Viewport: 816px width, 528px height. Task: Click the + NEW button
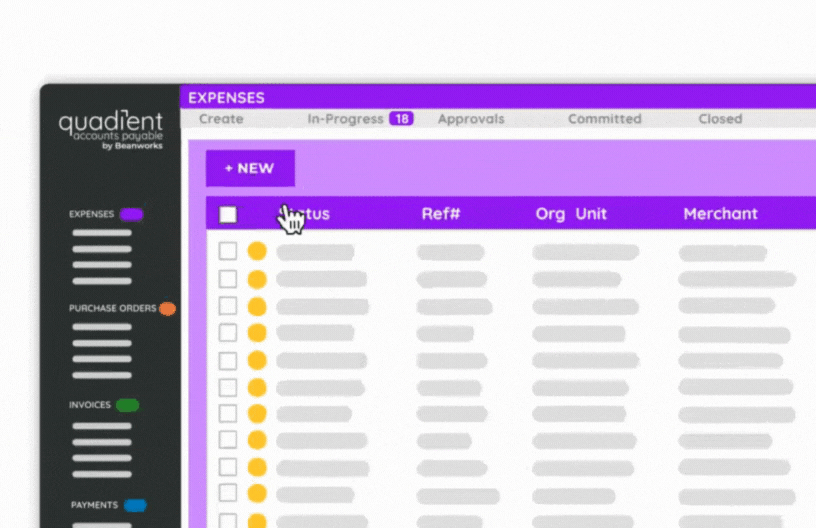(250, 168)
